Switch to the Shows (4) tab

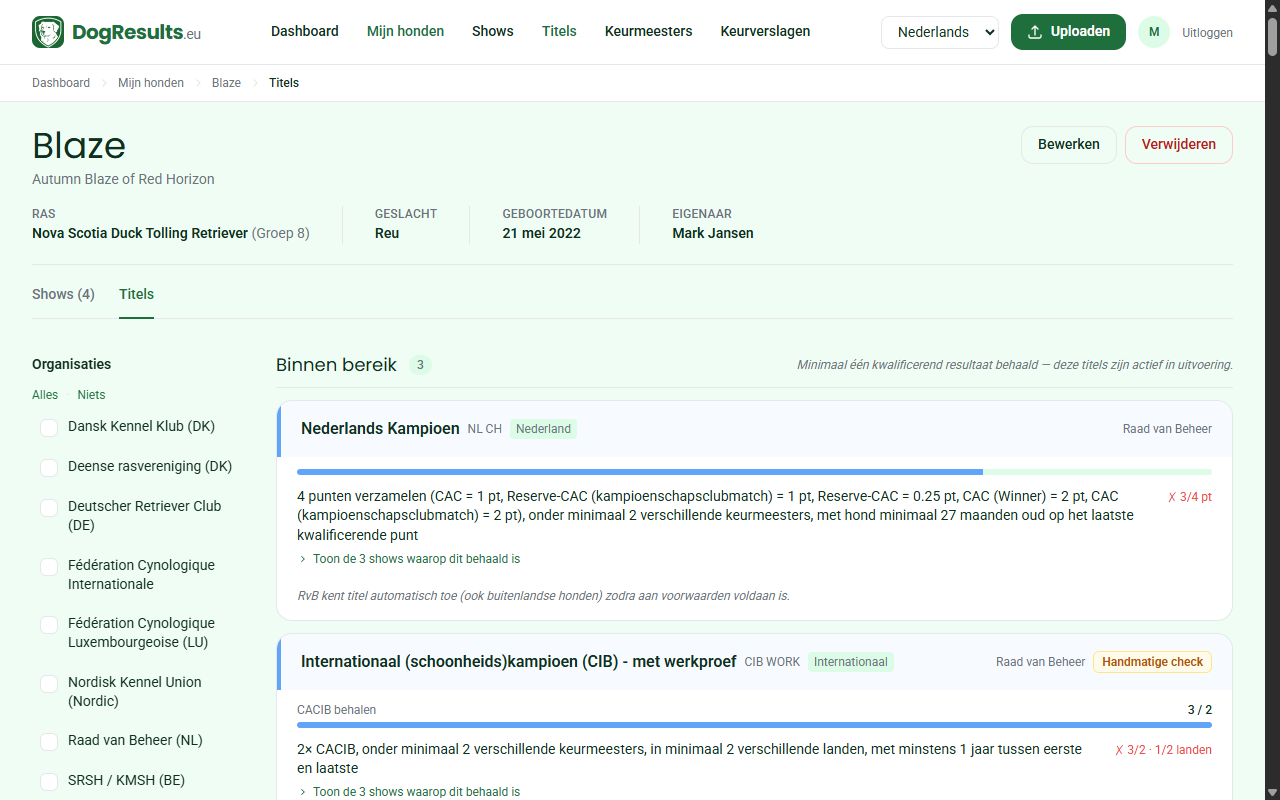pos(63,294)
